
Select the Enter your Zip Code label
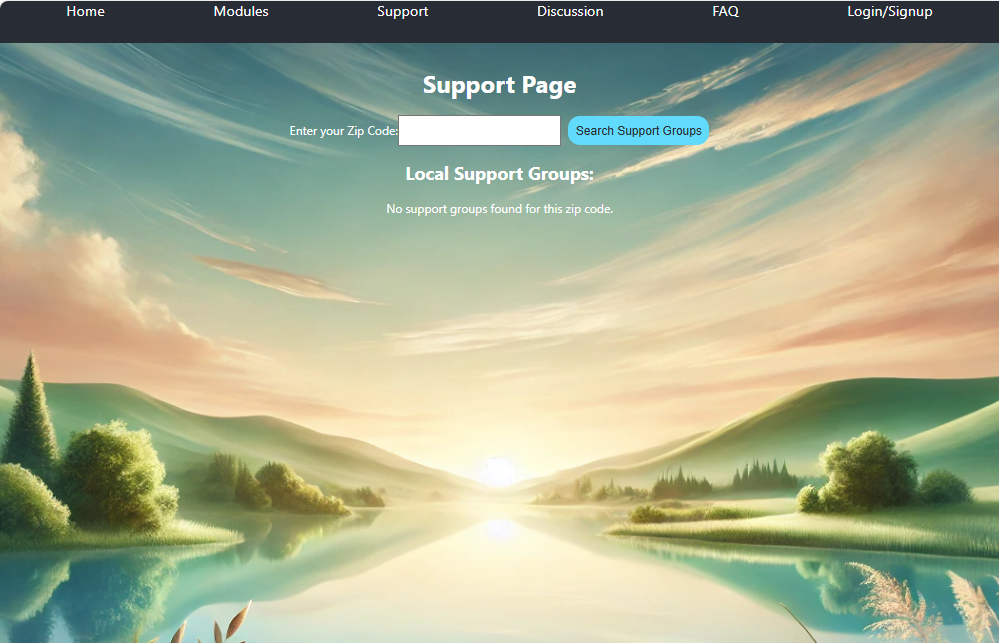coord(343,130)
